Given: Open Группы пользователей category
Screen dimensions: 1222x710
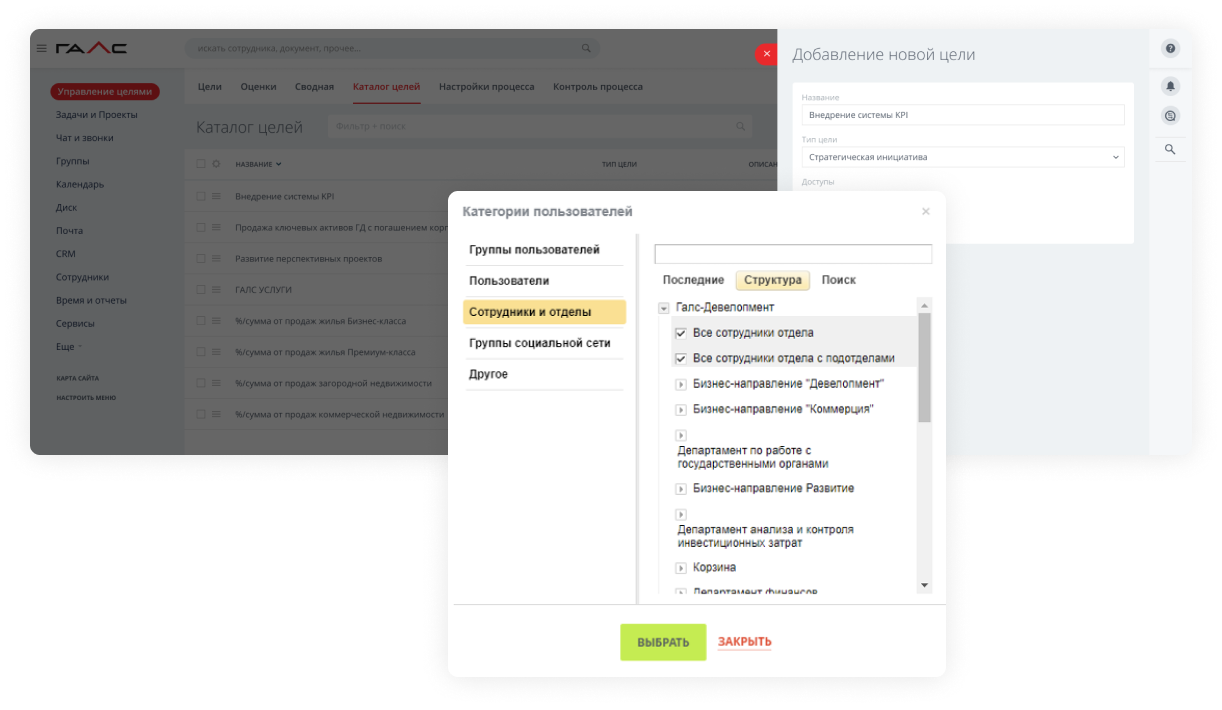Looking at the screenshot, I should [534, 250].
